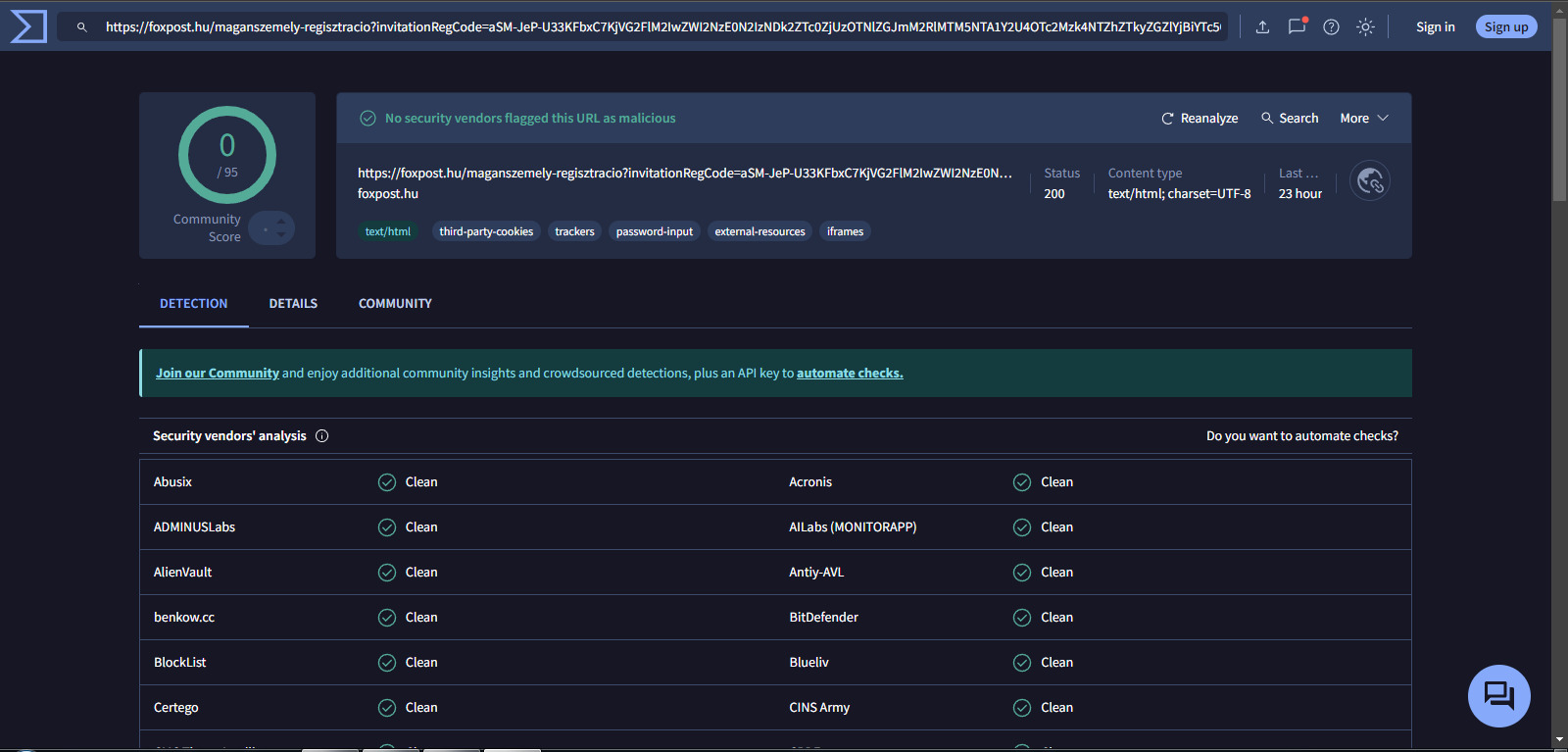Viewport: 1568px width, 752px height.
Task: Click the Clean check icon for Antiy-AVL
Action: [1022, 573]
